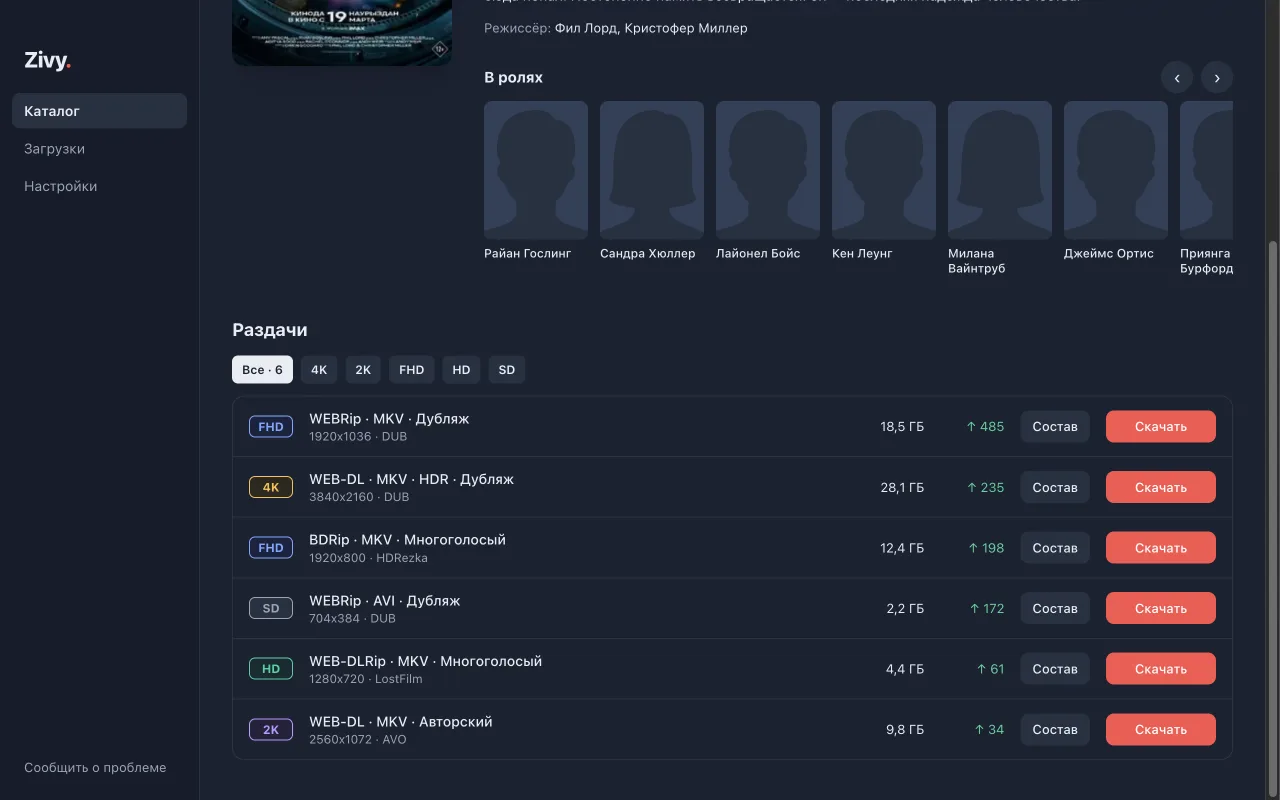Open Джеймс Ортис's cast photo

(x=1116, y=170)
